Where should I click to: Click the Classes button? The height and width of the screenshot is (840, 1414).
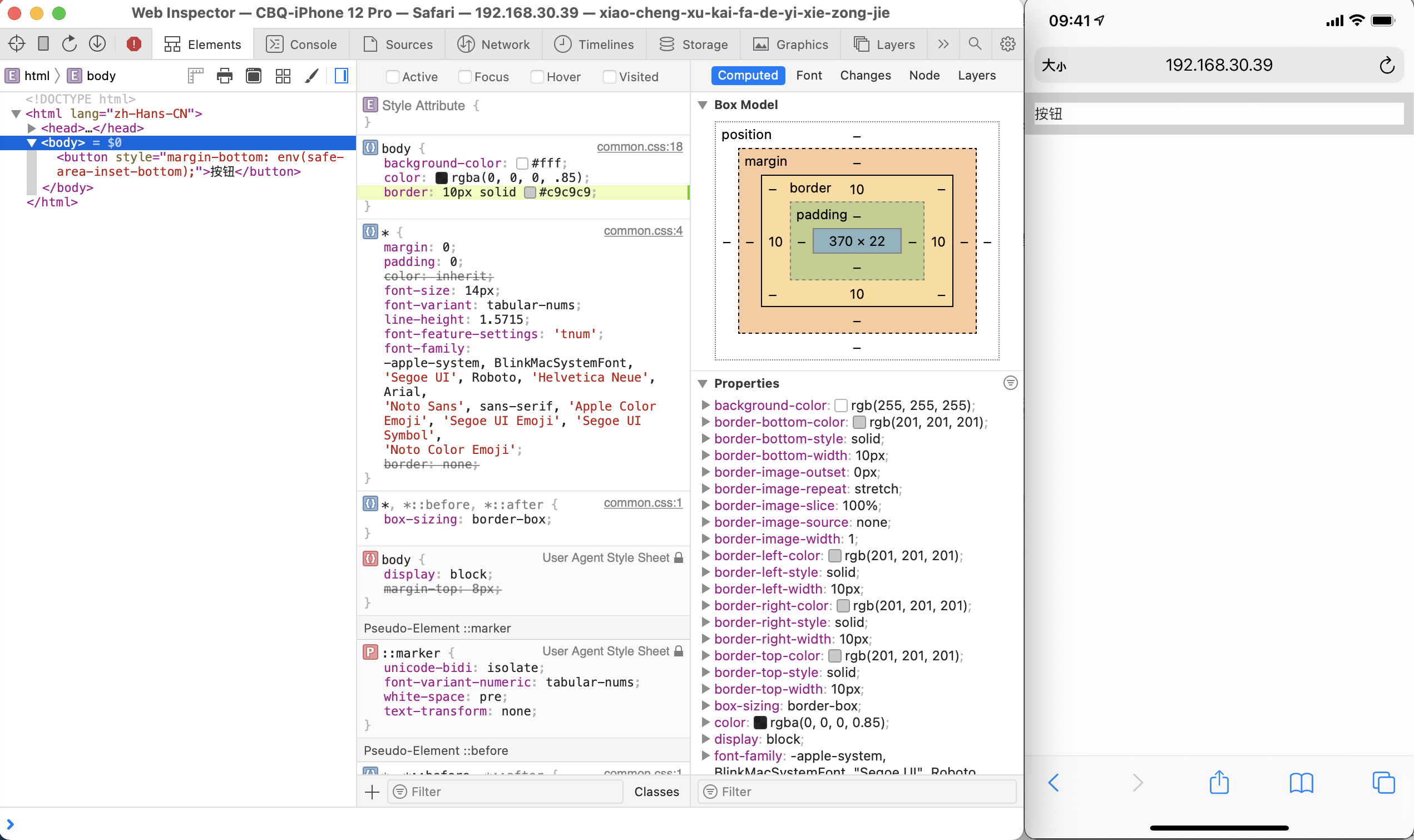click(656, 792)
